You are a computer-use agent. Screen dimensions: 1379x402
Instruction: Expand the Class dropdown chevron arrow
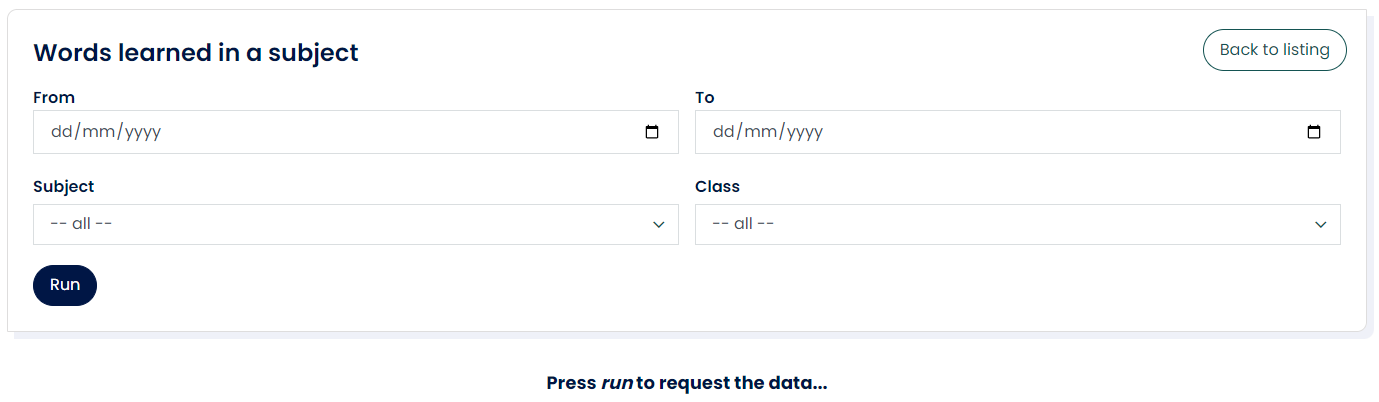(x=1320, y=224)
